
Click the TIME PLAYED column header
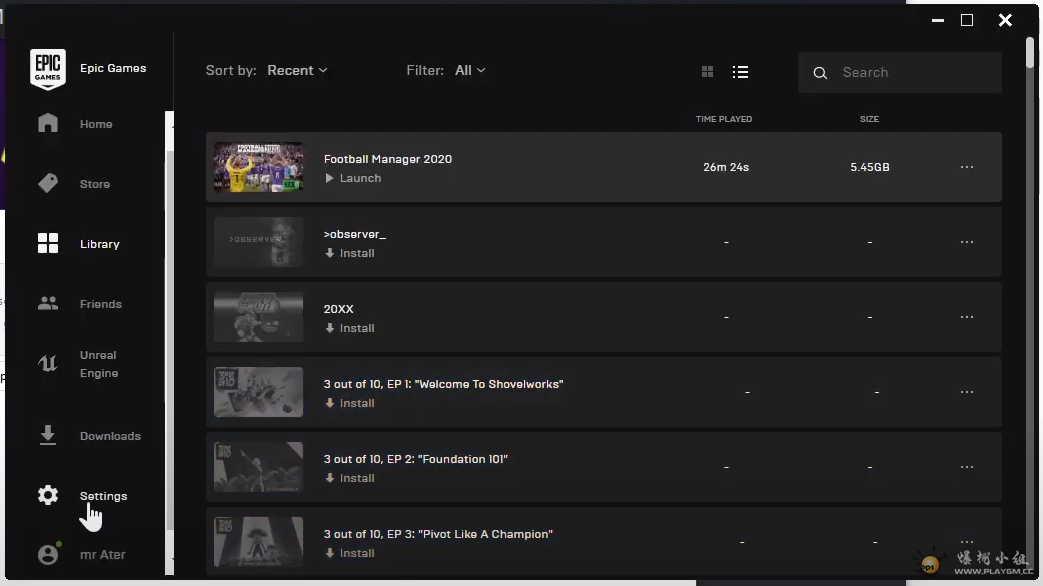724,119
